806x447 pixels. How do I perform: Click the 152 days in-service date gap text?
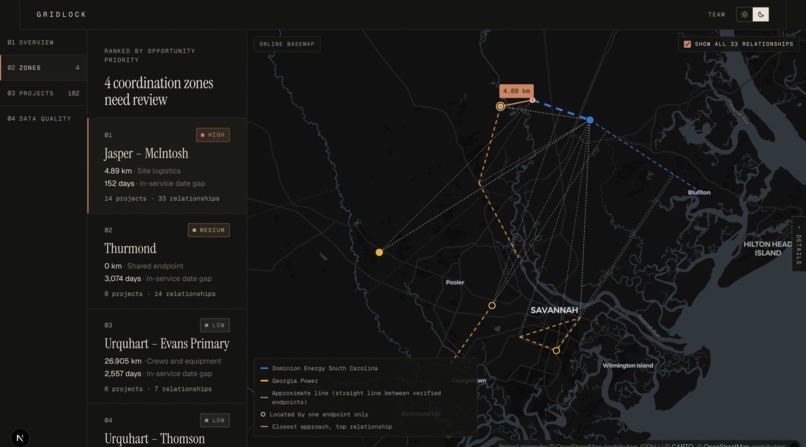pos(155,183)
